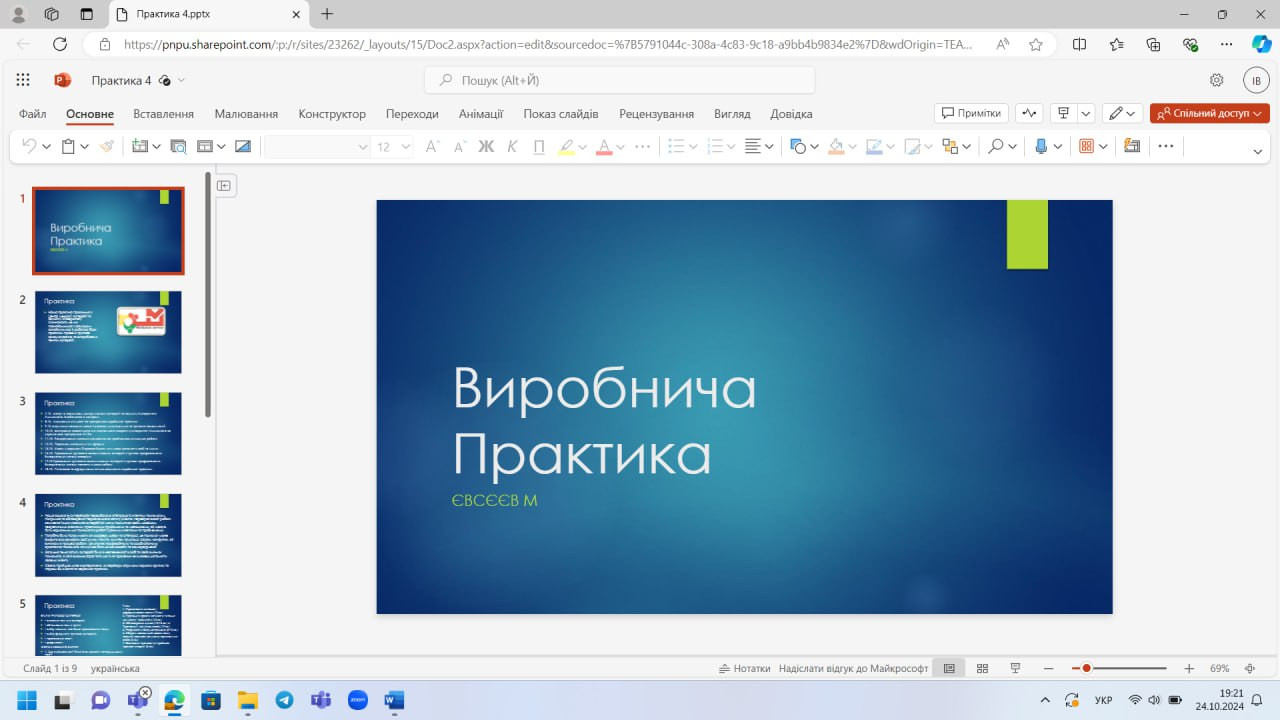1280x720 pixels.
Task: Open the Designer icon in the ribbon
Action: (x=1132, y=146)
